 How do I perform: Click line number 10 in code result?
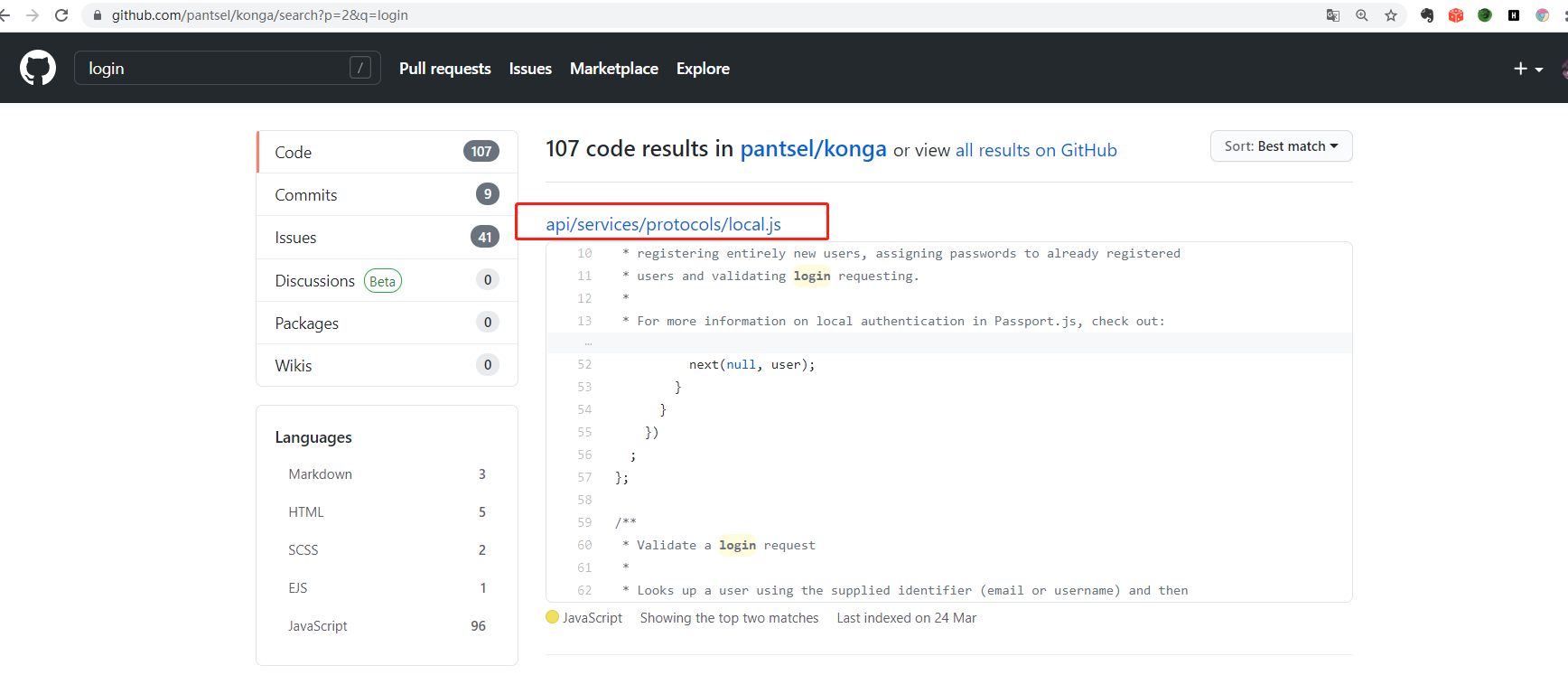coord(584,253)
